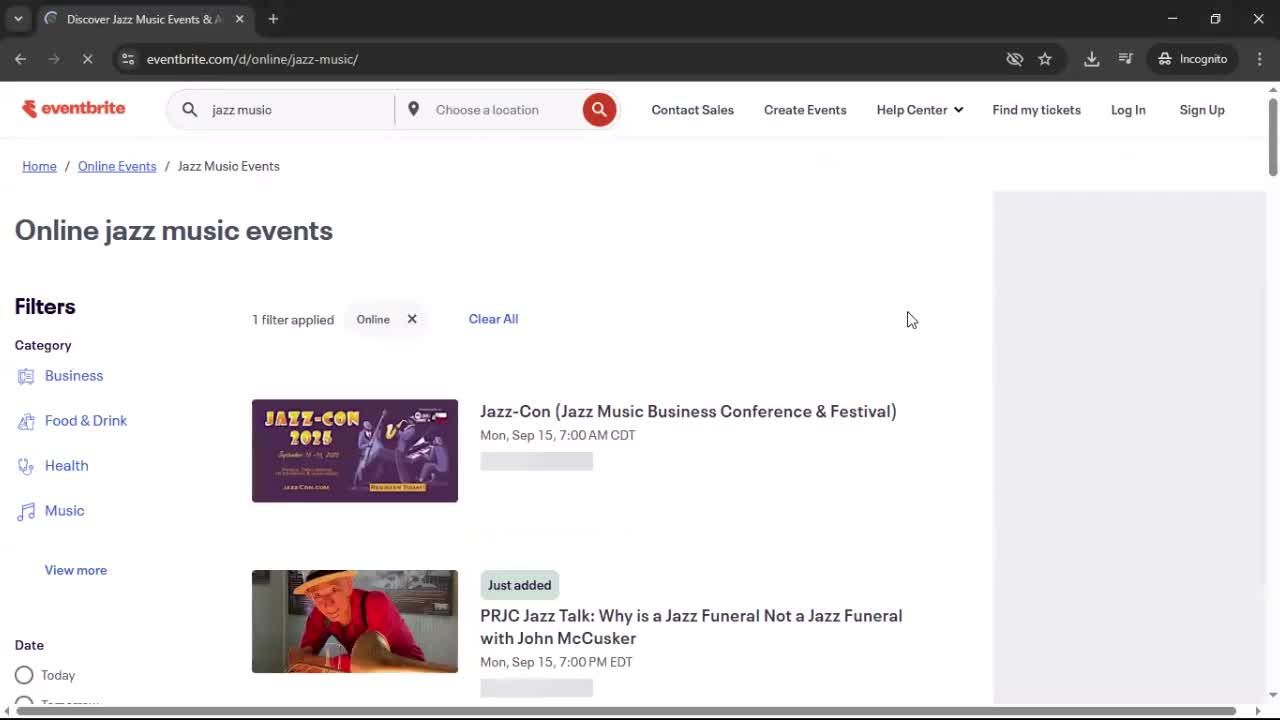Submit search with red search button
The width and height of the screenshot is (1280, 720).
pyautogui.click(x=599, y=110)
